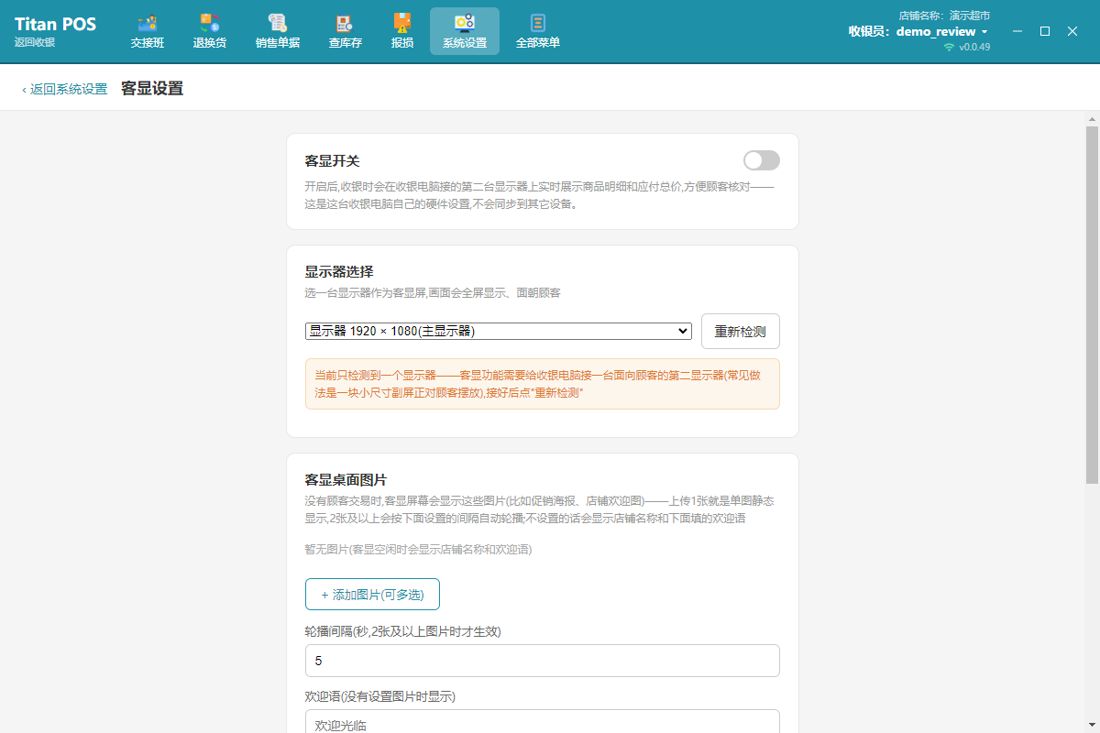
Task: Close the Titan POS window
Action: tap(1072, 32)
